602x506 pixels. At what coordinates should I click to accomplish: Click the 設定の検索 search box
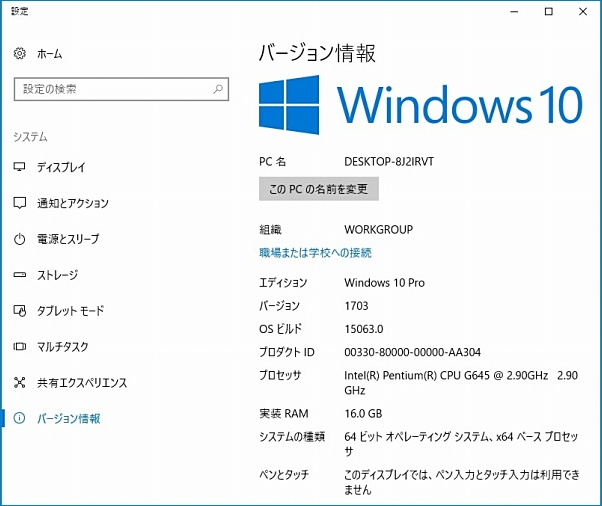[121, 89]
